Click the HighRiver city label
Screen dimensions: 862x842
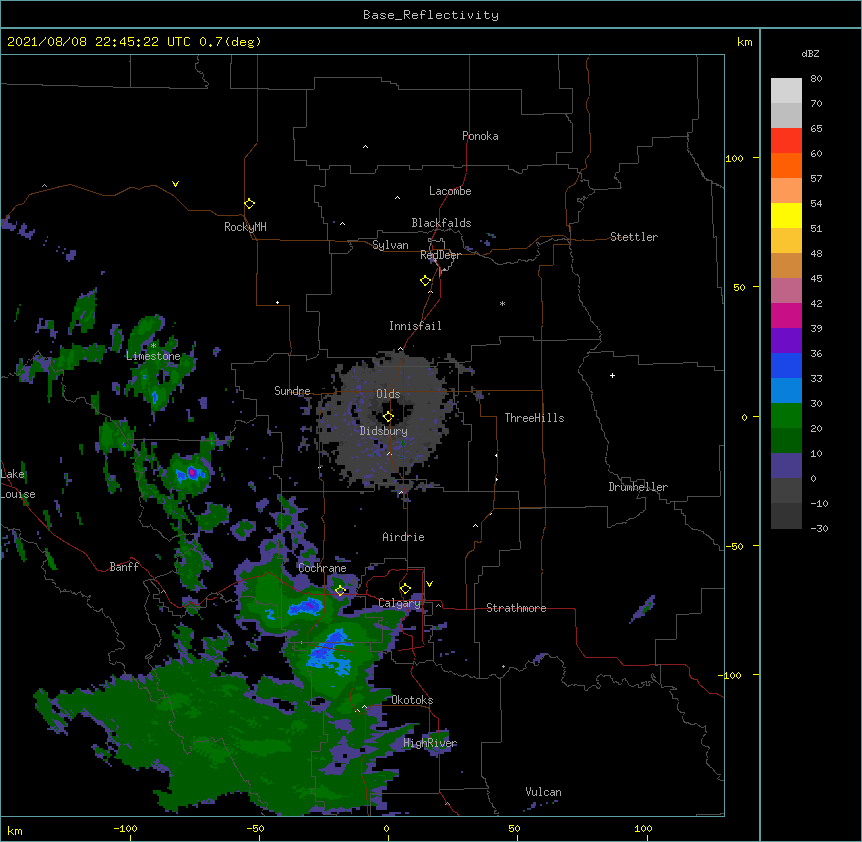[x=430, y=743]
